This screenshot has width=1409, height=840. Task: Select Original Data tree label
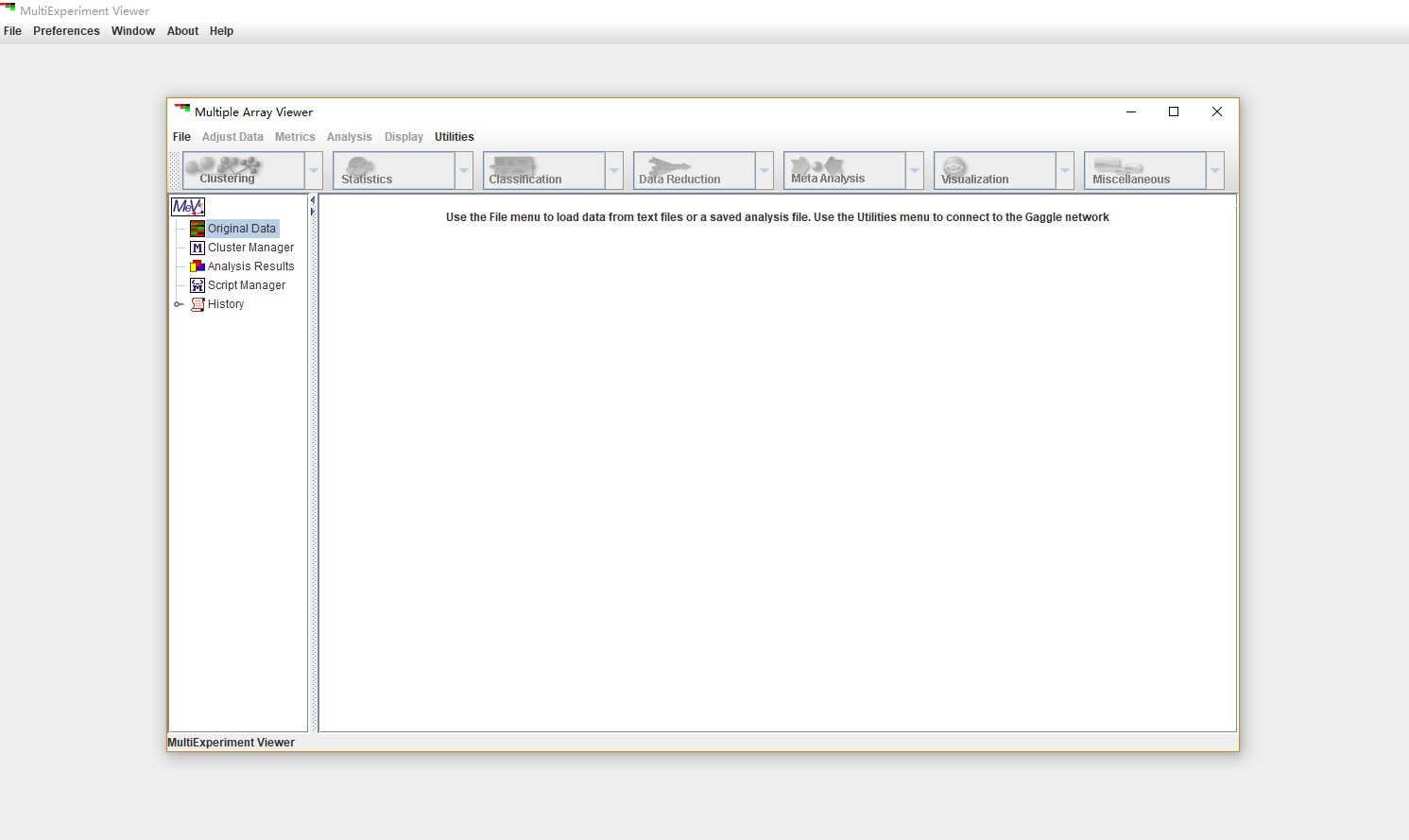pyautogui.click(x=242, y=229)
